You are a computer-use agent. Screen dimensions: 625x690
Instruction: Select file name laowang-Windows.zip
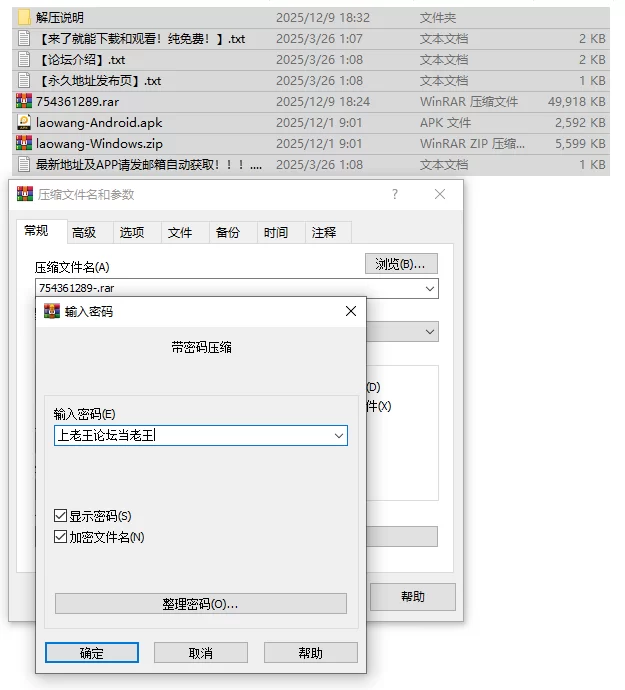(x=99, y=144)
